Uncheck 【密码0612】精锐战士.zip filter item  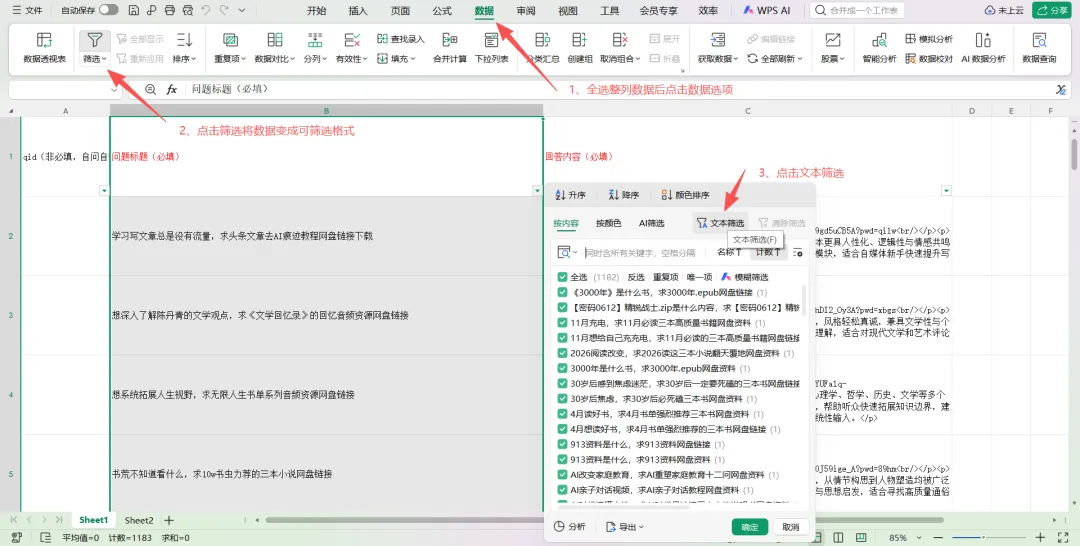(562, 307)
